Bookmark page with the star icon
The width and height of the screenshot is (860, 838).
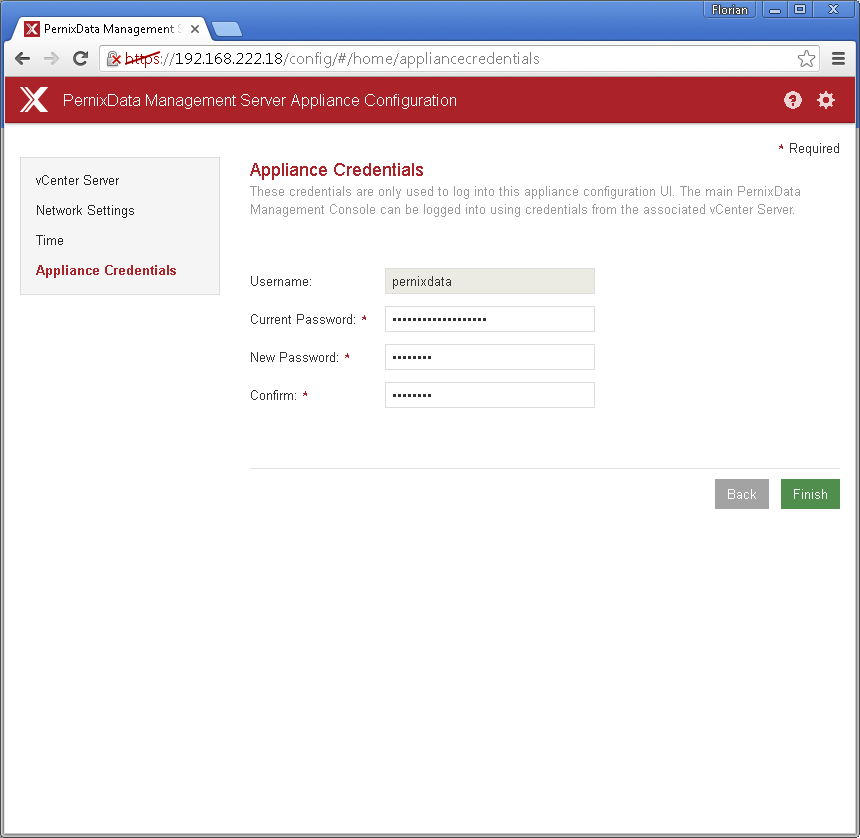806,59
